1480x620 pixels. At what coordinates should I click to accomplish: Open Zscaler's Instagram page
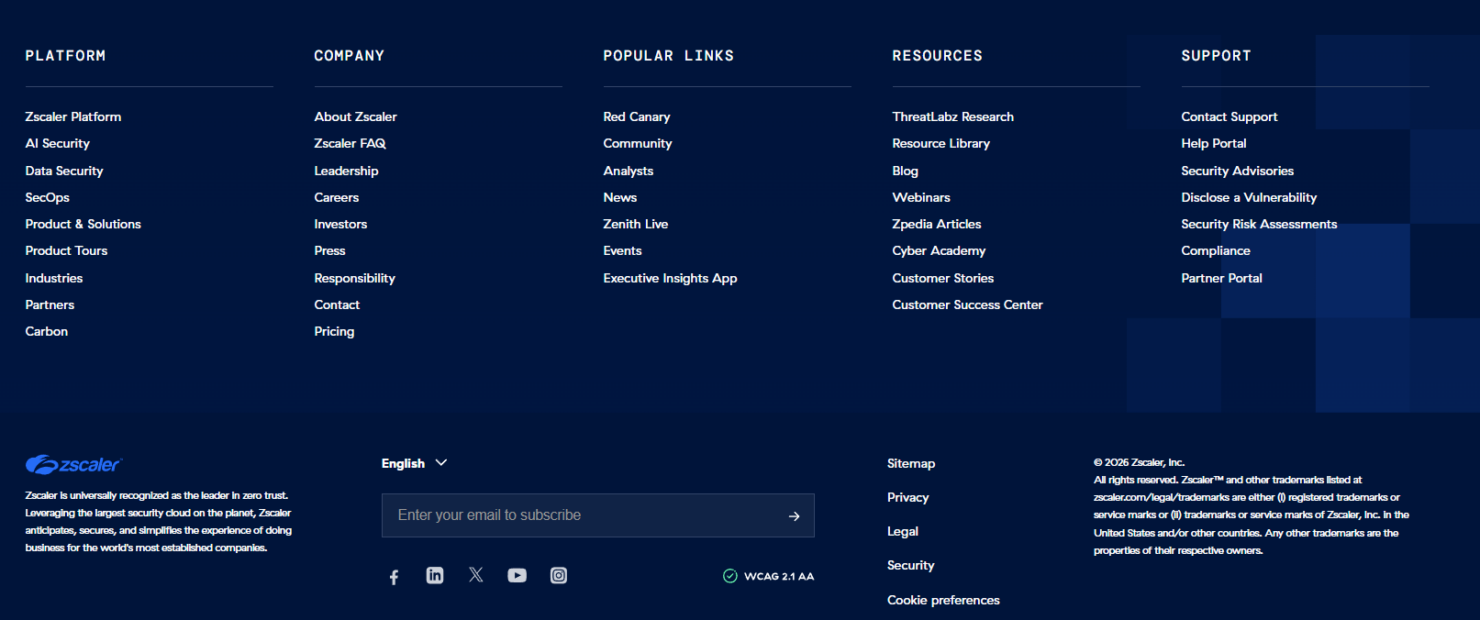[558, 575]
